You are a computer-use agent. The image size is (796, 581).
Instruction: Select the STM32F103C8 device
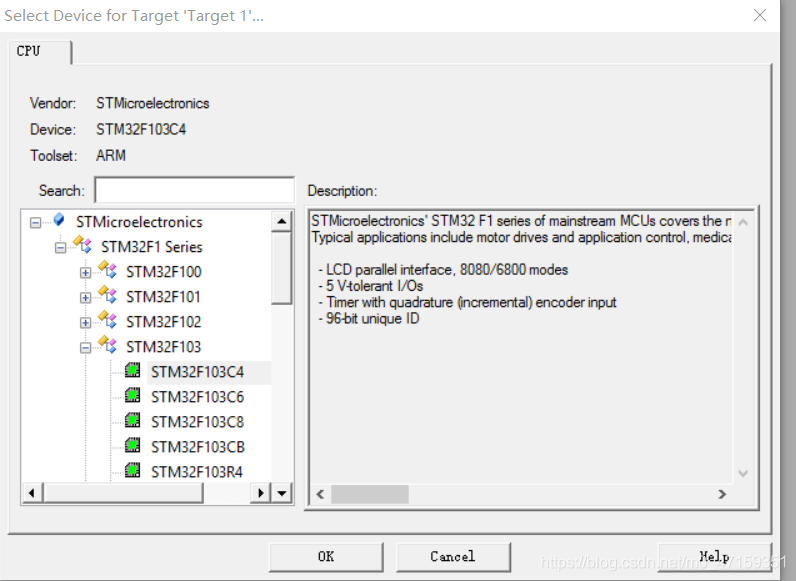coord(197,422)
